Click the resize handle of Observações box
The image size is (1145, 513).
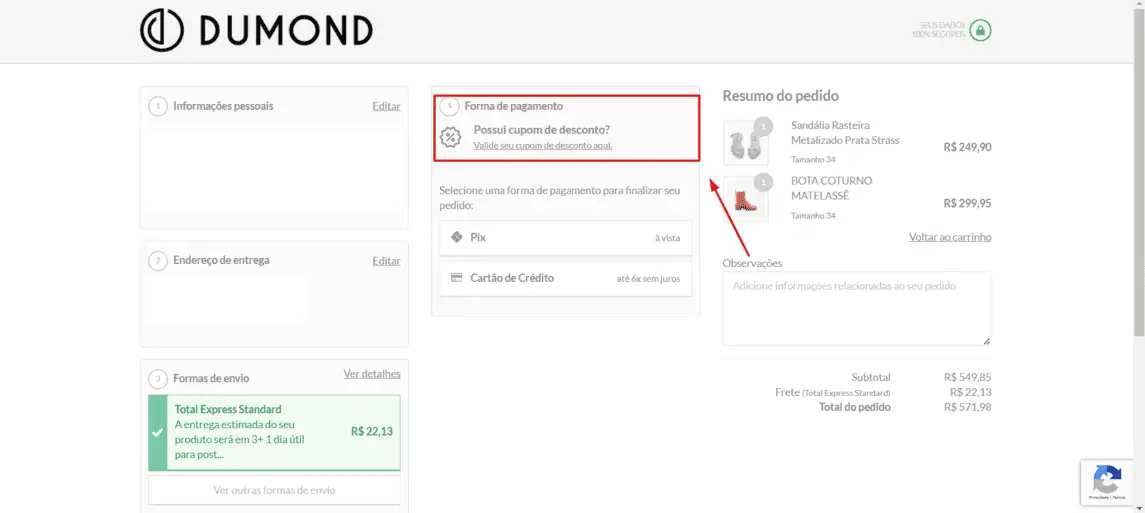click(987, 341)
